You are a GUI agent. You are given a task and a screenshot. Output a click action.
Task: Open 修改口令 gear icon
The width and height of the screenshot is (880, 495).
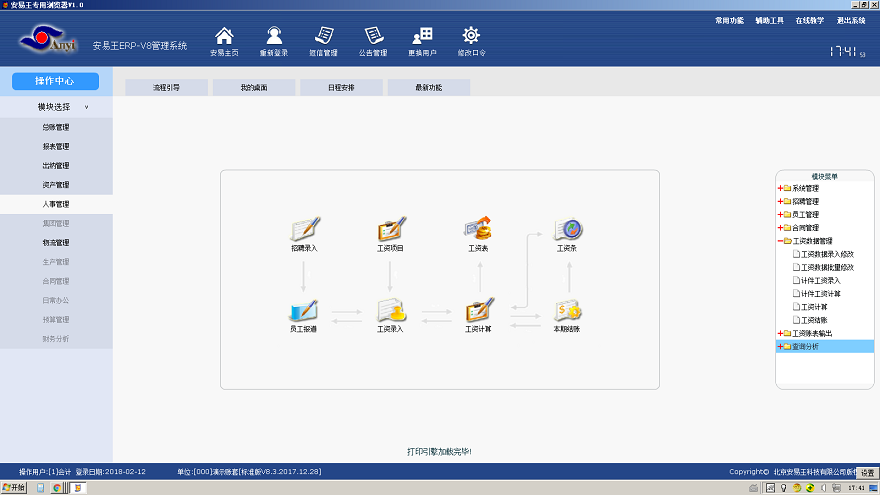point(471,36)
